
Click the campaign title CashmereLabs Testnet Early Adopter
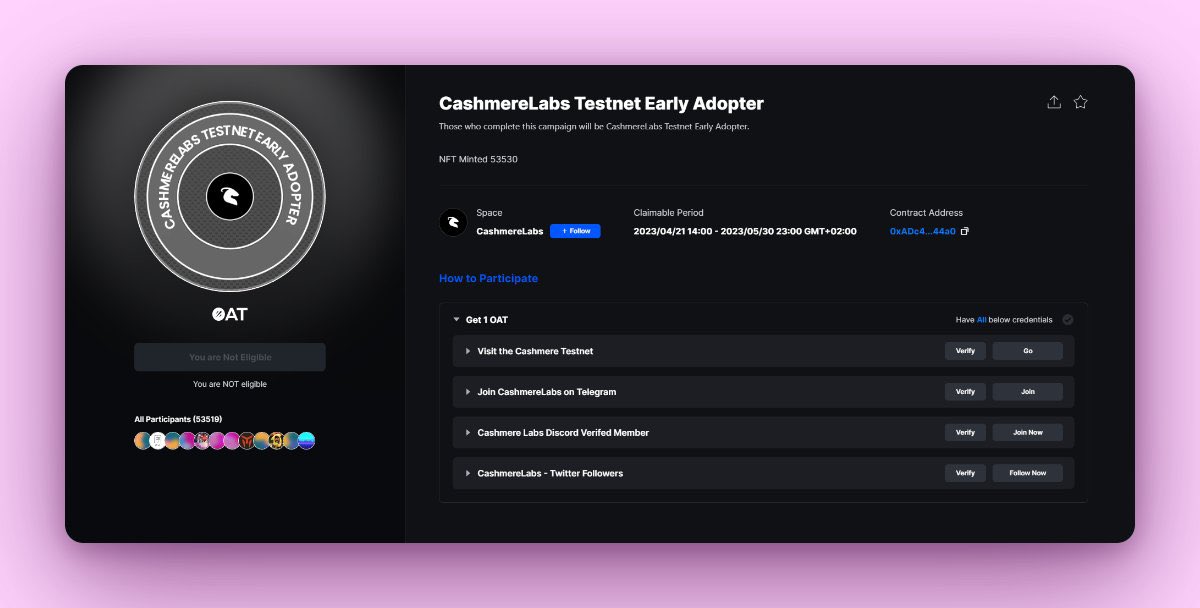click(x=601, y=103)
